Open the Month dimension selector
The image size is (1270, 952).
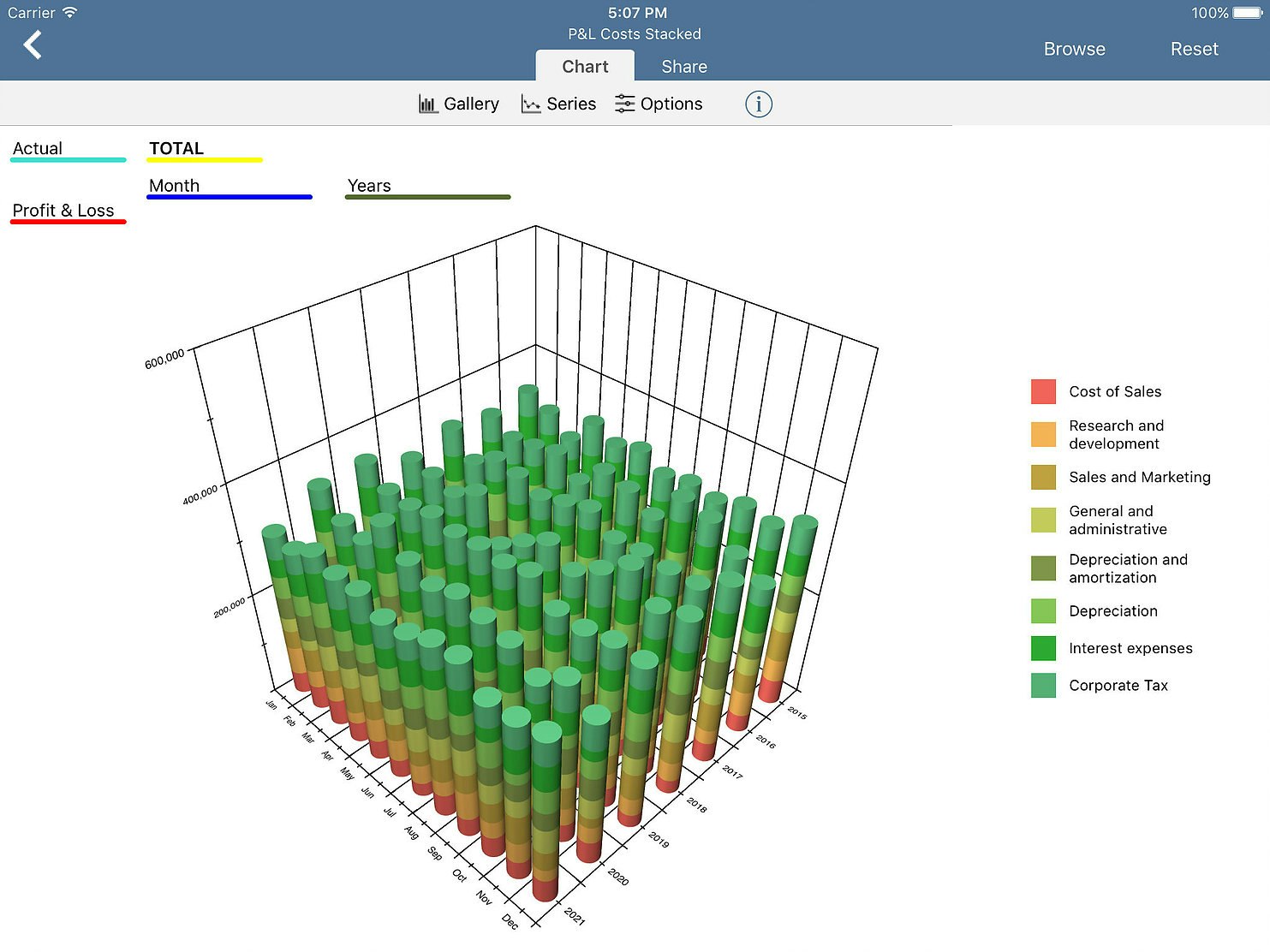230,187
